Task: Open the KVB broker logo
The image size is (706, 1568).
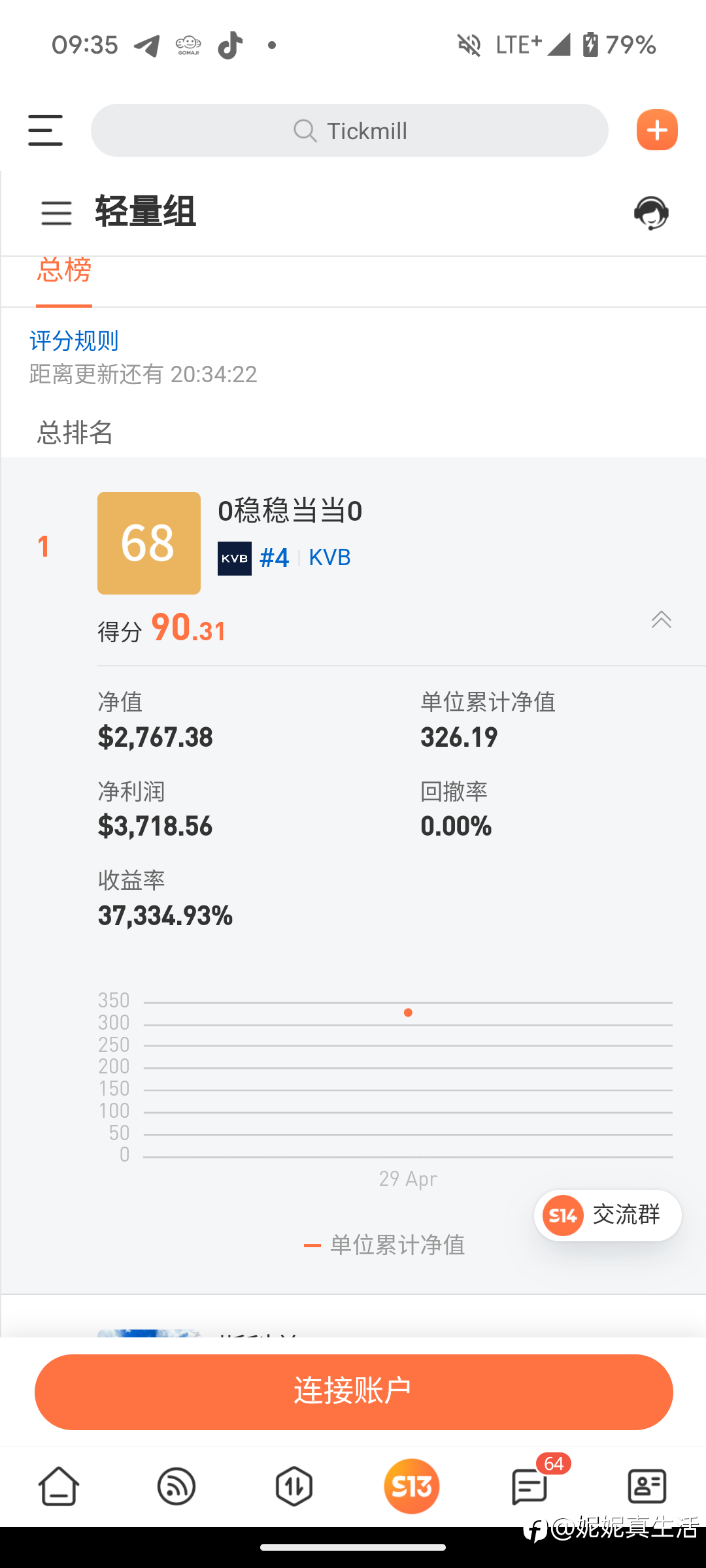Action: (234, 559)
